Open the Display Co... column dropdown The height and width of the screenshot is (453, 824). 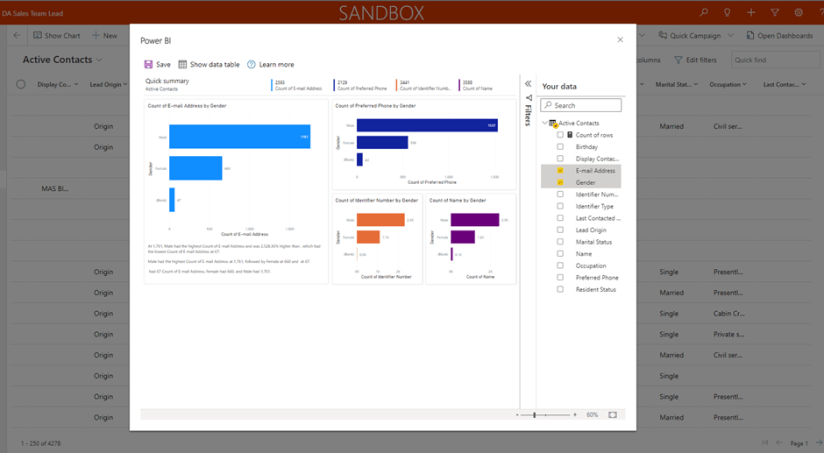[x=76, y=84]
